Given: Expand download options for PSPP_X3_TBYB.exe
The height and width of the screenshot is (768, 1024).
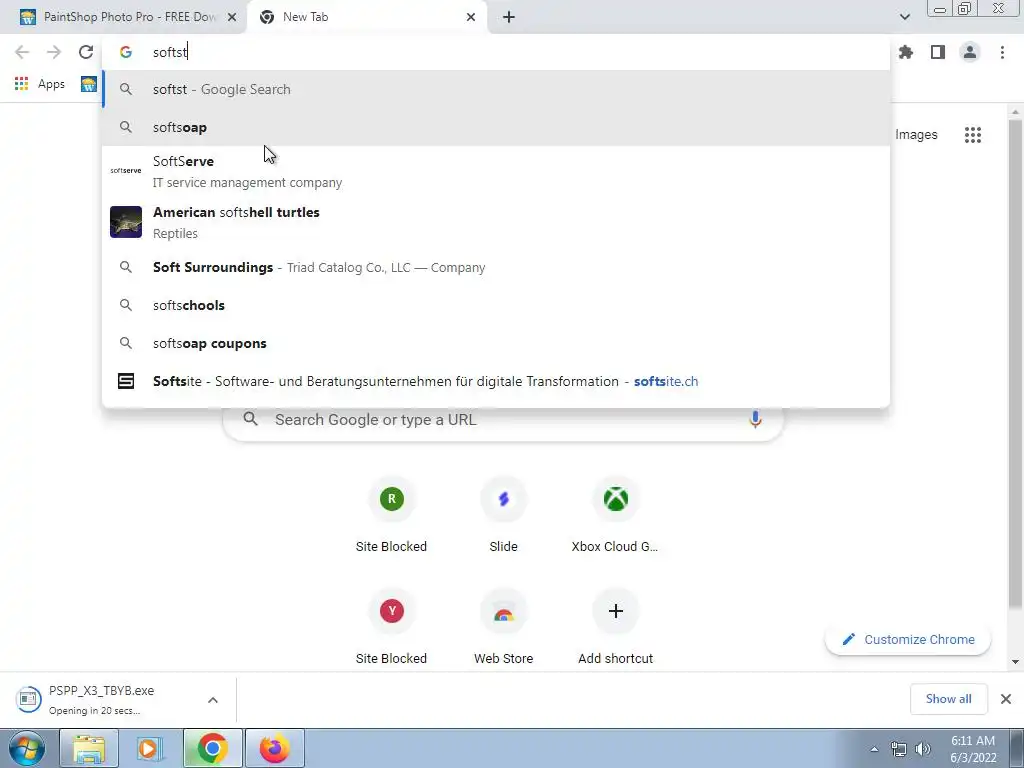Looking at the screenshot, I should 213,700.
